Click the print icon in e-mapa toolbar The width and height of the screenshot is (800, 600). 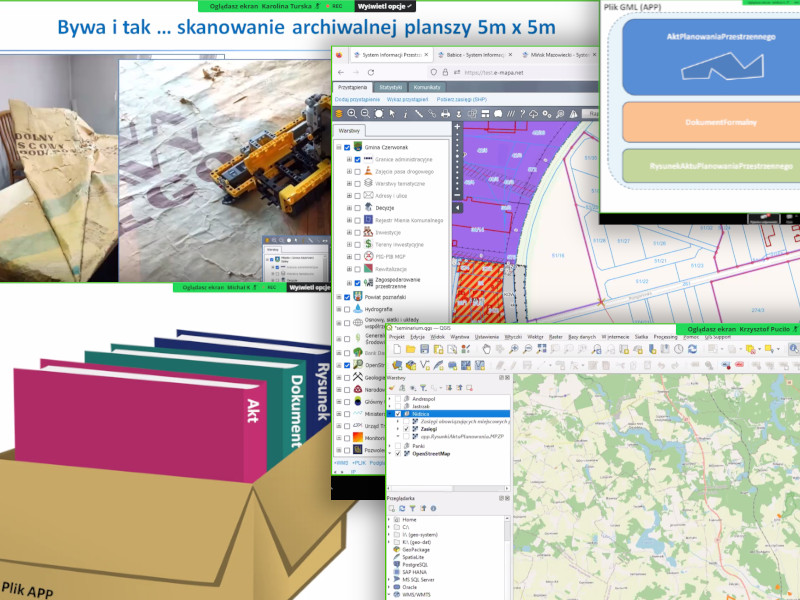pos(445,114)
